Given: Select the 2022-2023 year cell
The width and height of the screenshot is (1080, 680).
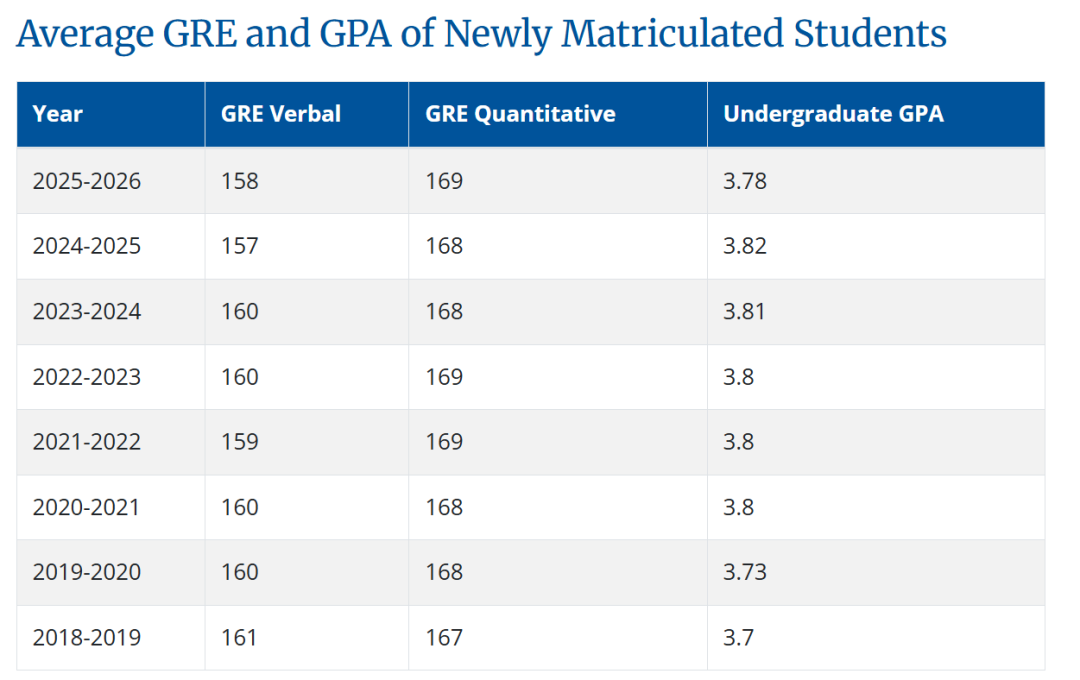Looking at the screenshot, I should [87, 377].
